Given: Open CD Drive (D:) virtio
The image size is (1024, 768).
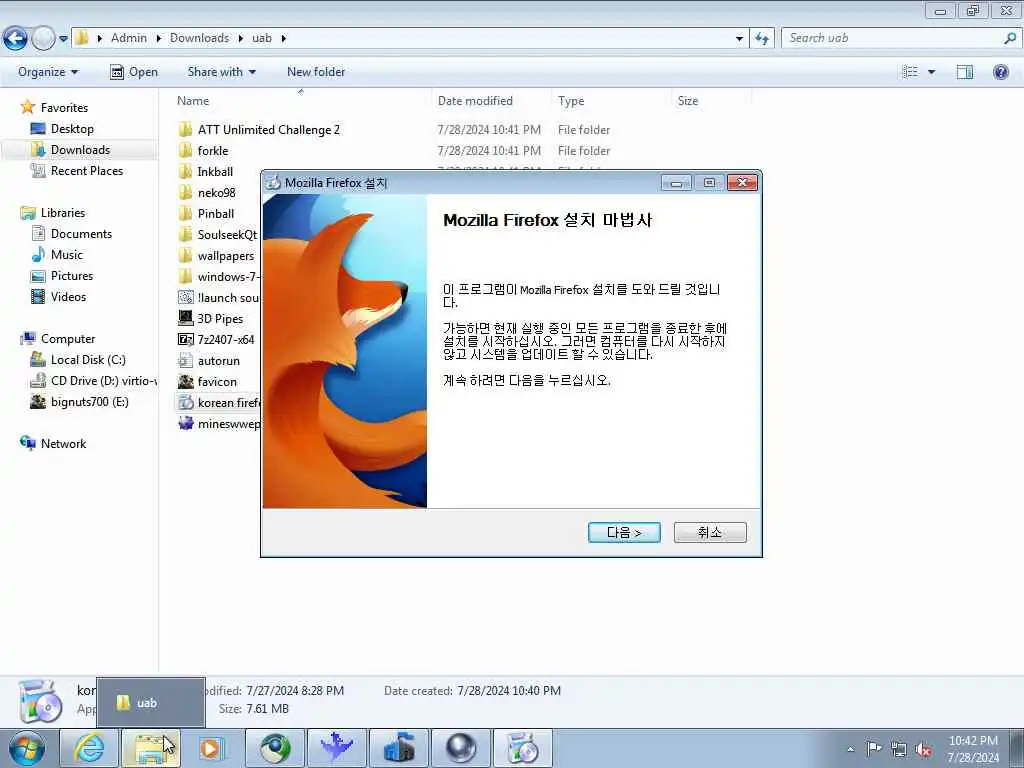Looking at the screenshot, I should pos(103,381).
